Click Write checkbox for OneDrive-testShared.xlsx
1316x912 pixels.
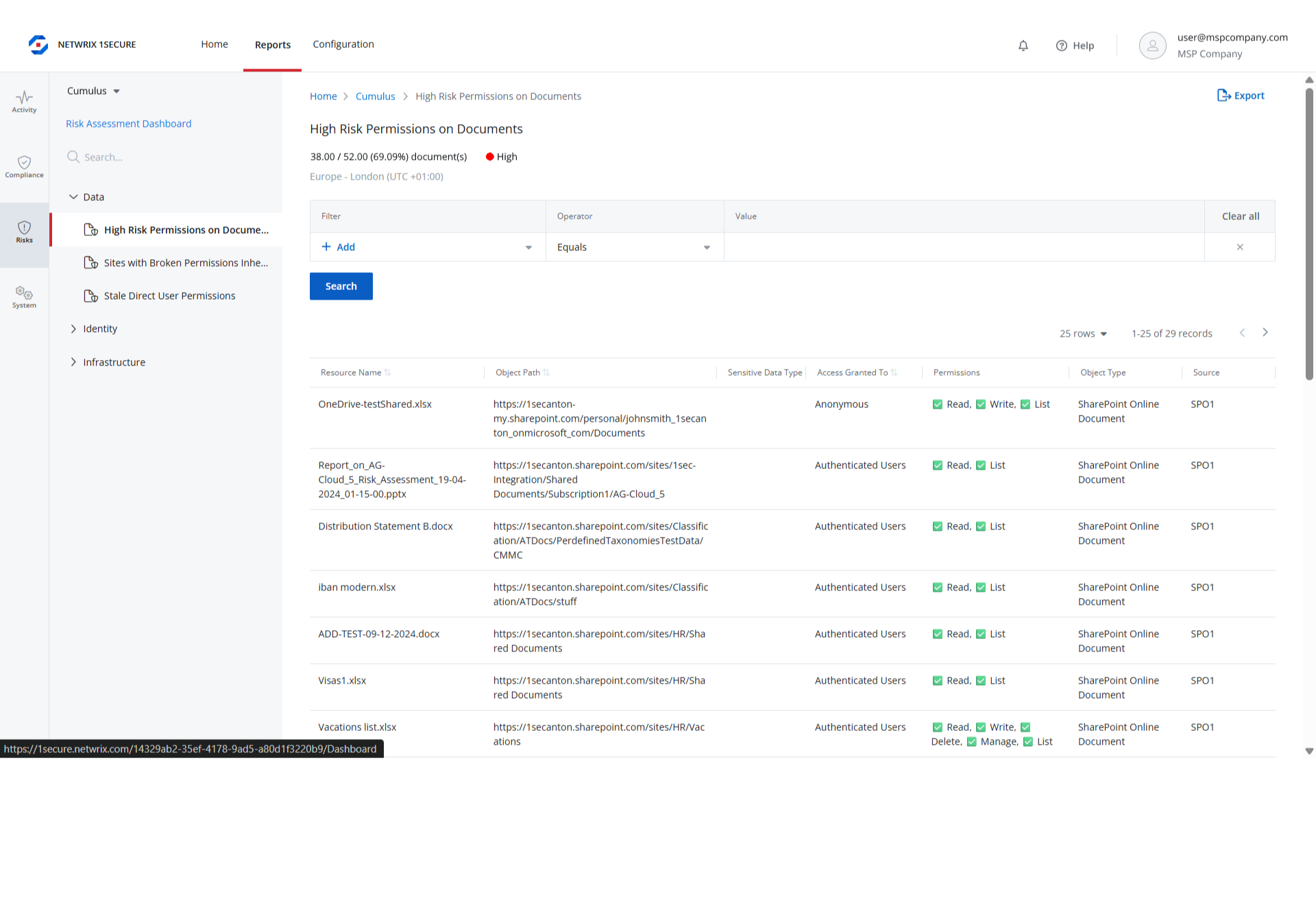980,404
